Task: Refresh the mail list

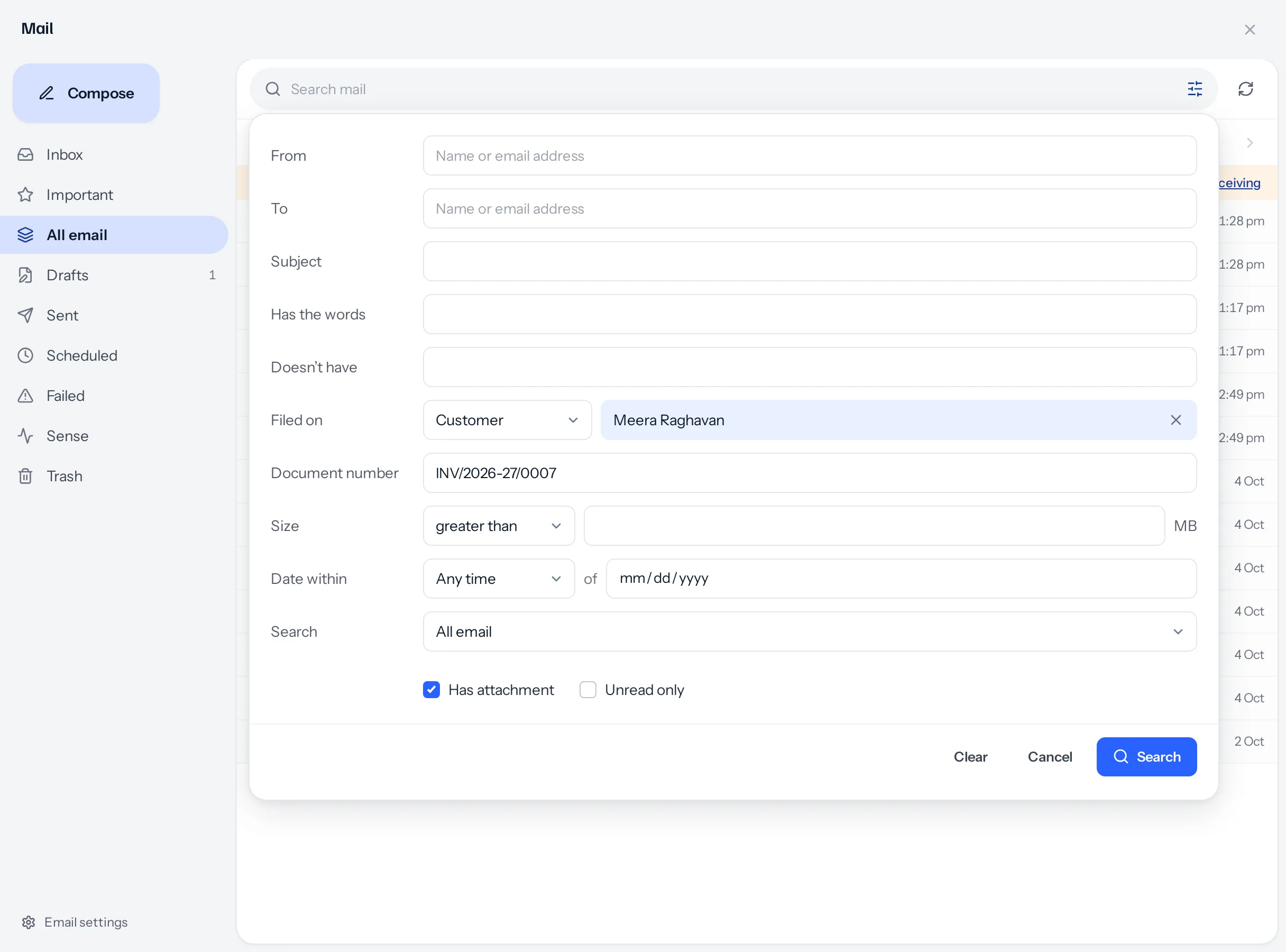Action: coord(1246,89)
